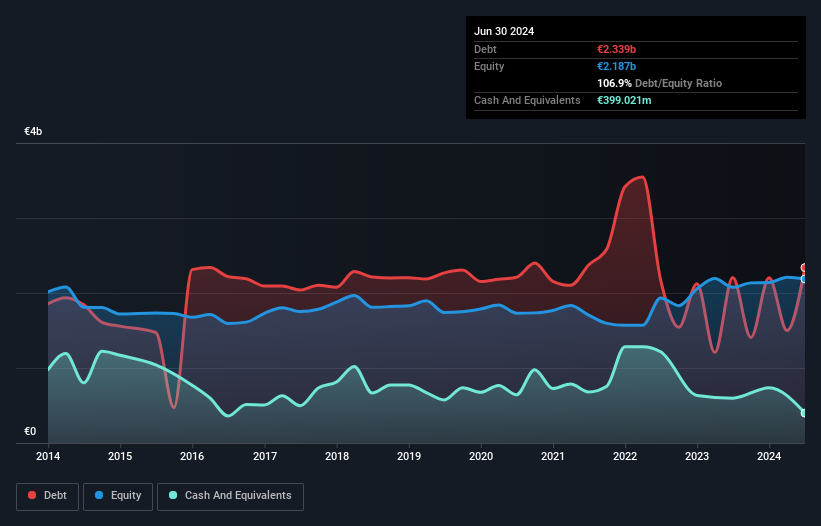The image size is (821, 526).
Task: Select the 2019 axis label
Action: coord(409,456)
